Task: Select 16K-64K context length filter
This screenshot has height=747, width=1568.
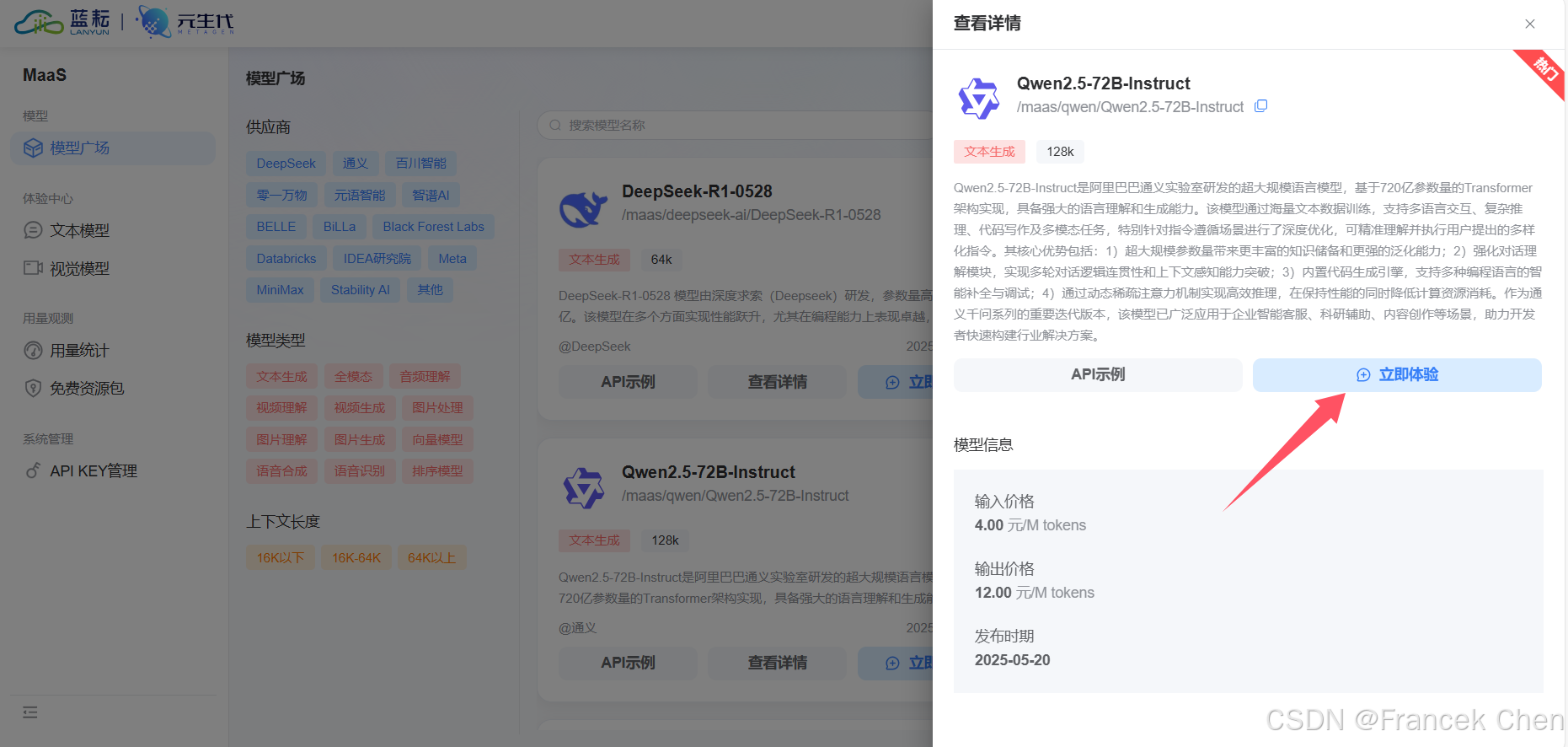Action: point(356,558)
